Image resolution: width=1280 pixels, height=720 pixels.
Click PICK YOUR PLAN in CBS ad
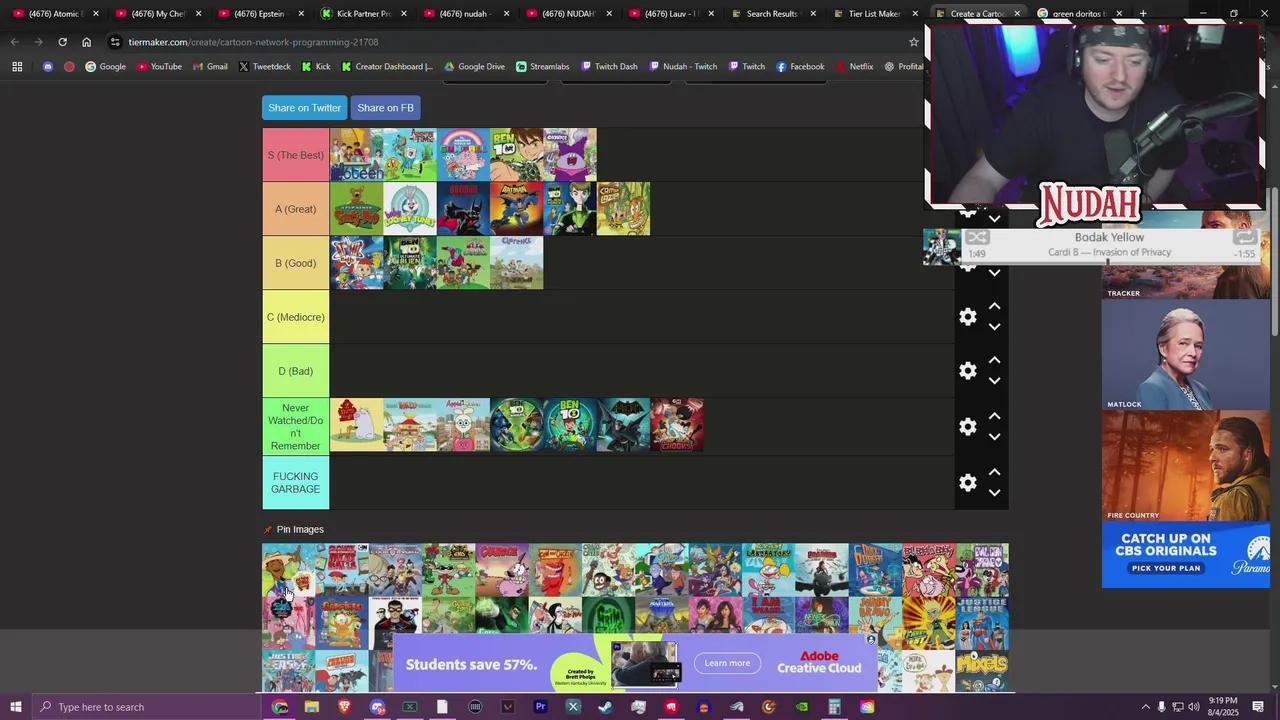[x=1165, y=568]
